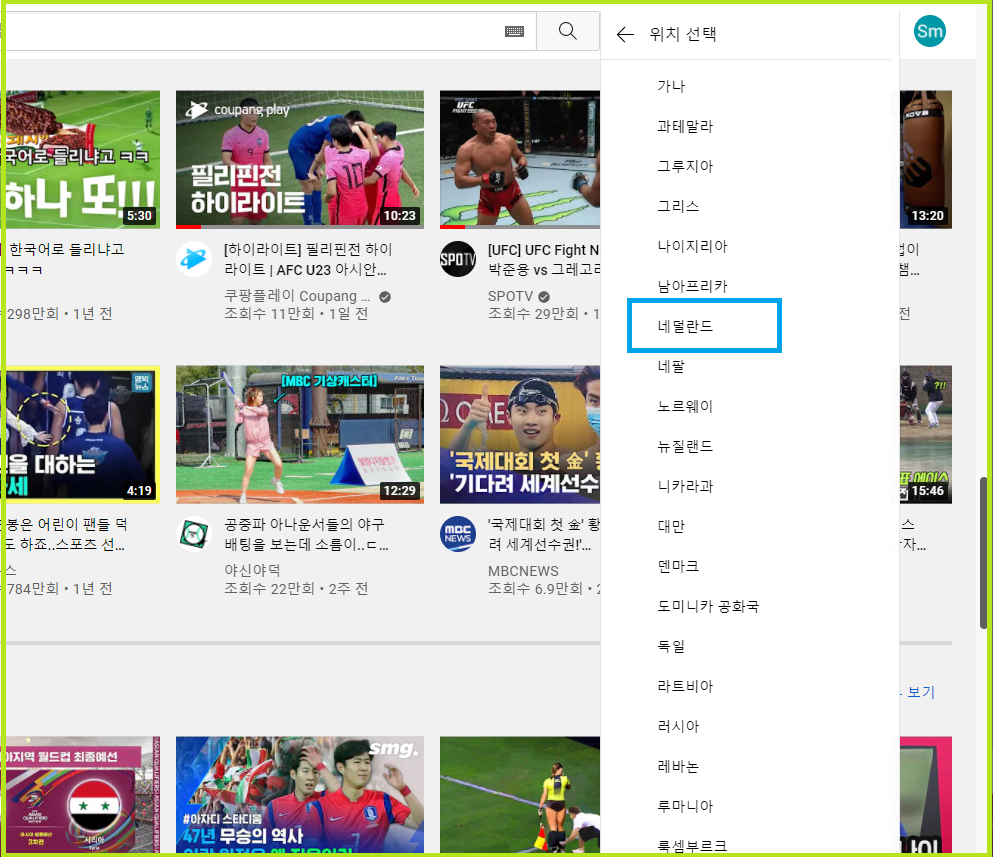Open the [하이라이트] 필리핀전 video title
This screenshot has width=993, height=857.
308,260
